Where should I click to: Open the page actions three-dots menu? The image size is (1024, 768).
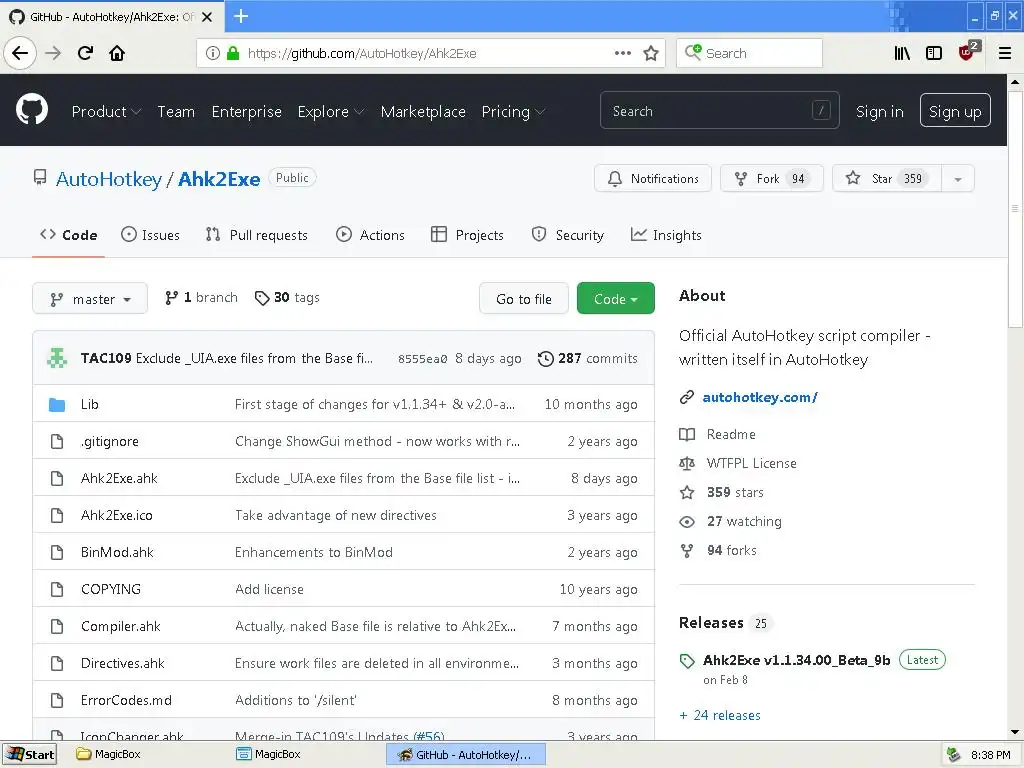[x=622, y=53]
